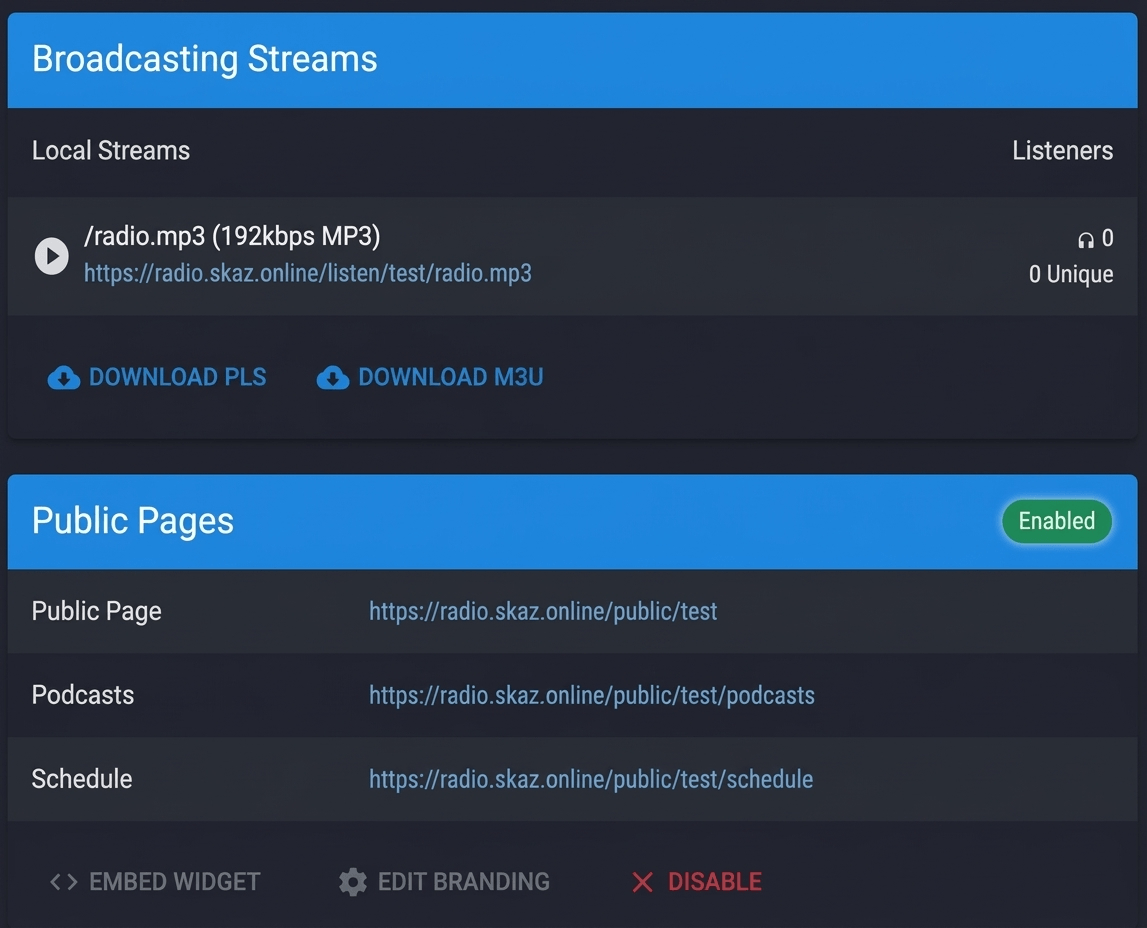Click the red X icon beside Disable
Screen dimensions: 1147x928
642,882
